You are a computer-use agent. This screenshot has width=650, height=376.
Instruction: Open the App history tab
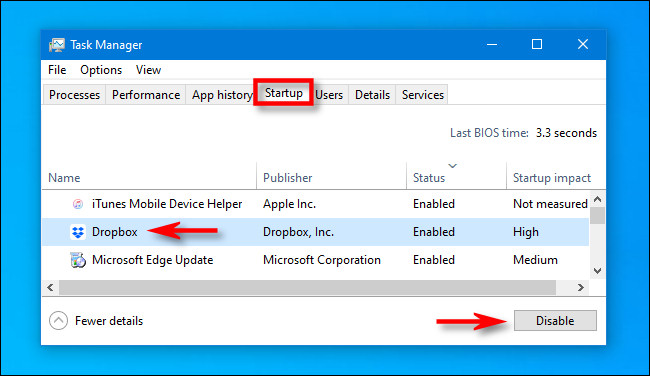pos(220,95)
